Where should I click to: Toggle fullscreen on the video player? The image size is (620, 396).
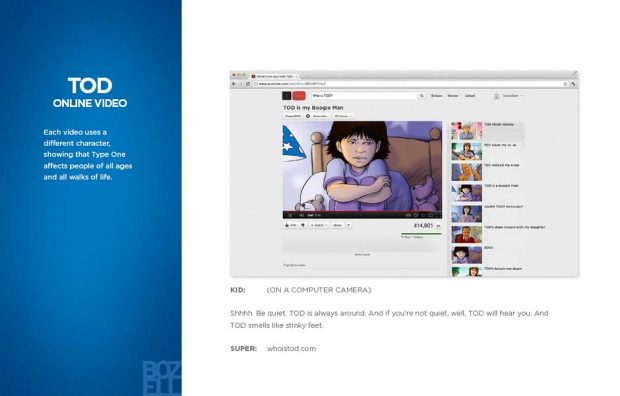point(438,215)
